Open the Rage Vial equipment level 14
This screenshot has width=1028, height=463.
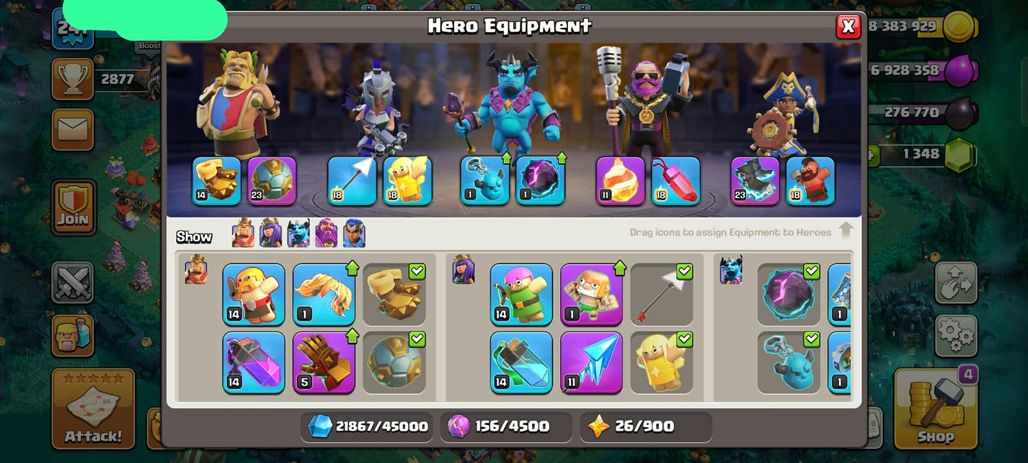click(x=254, y=362)
